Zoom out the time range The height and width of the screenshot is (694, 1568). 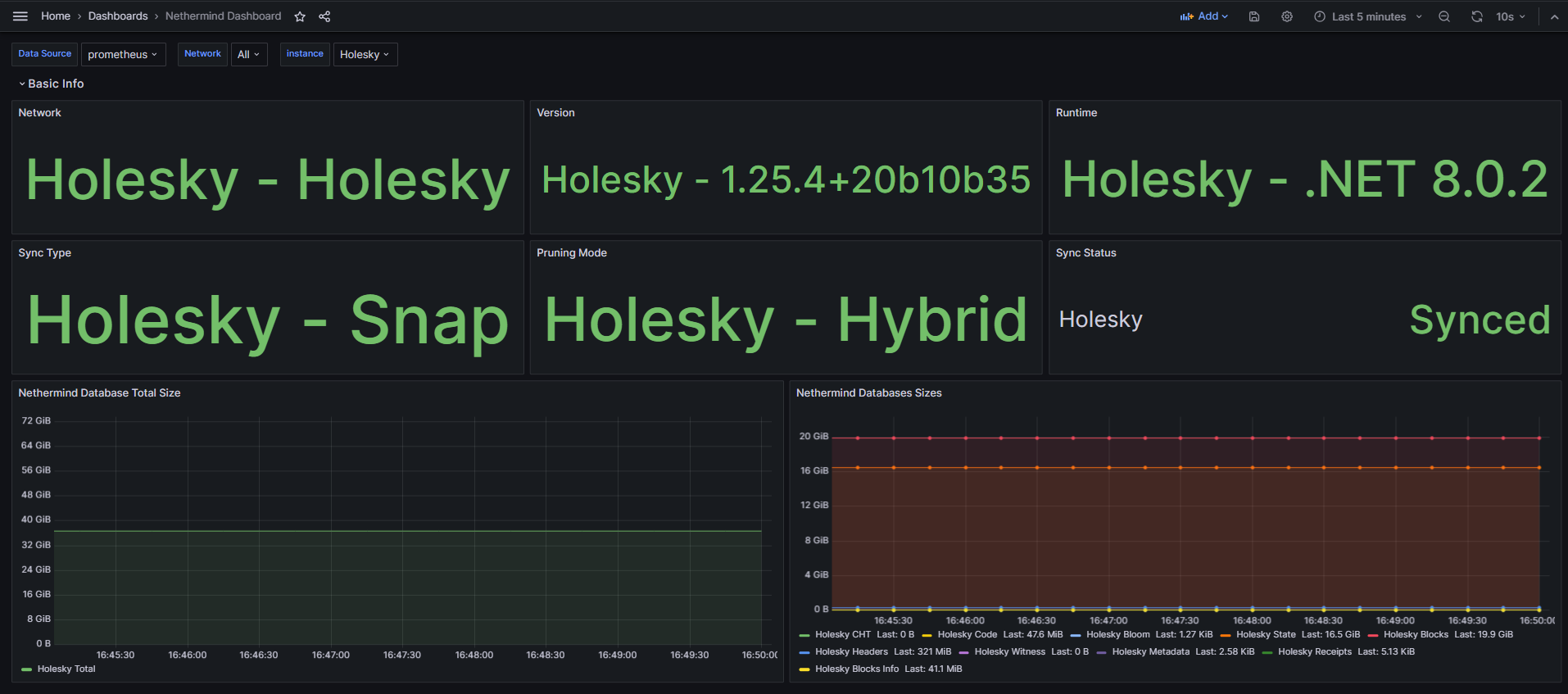(1444, 16)
